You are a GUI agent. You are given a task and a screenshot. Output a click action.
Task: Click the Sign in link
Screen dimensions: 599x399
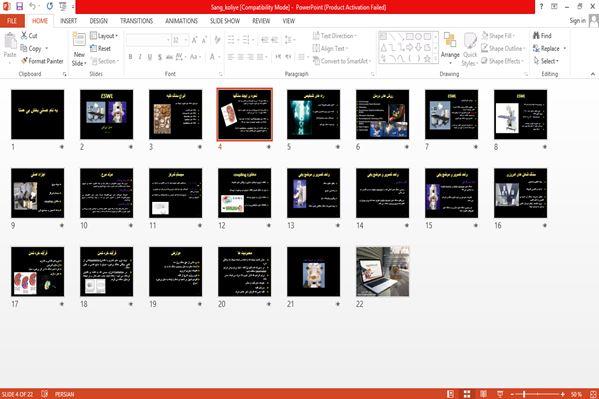(x=577, y=21)
